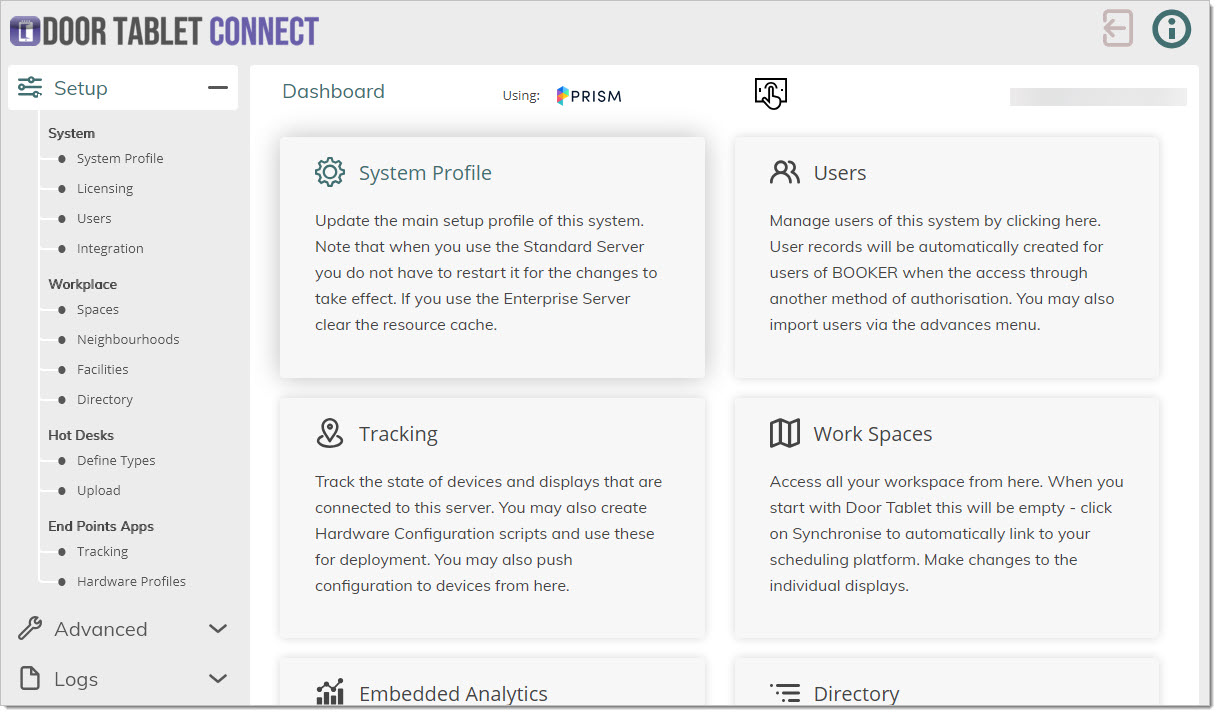Click the Work Spaces map icon
Screen dimensions: 1218x714
785,434
